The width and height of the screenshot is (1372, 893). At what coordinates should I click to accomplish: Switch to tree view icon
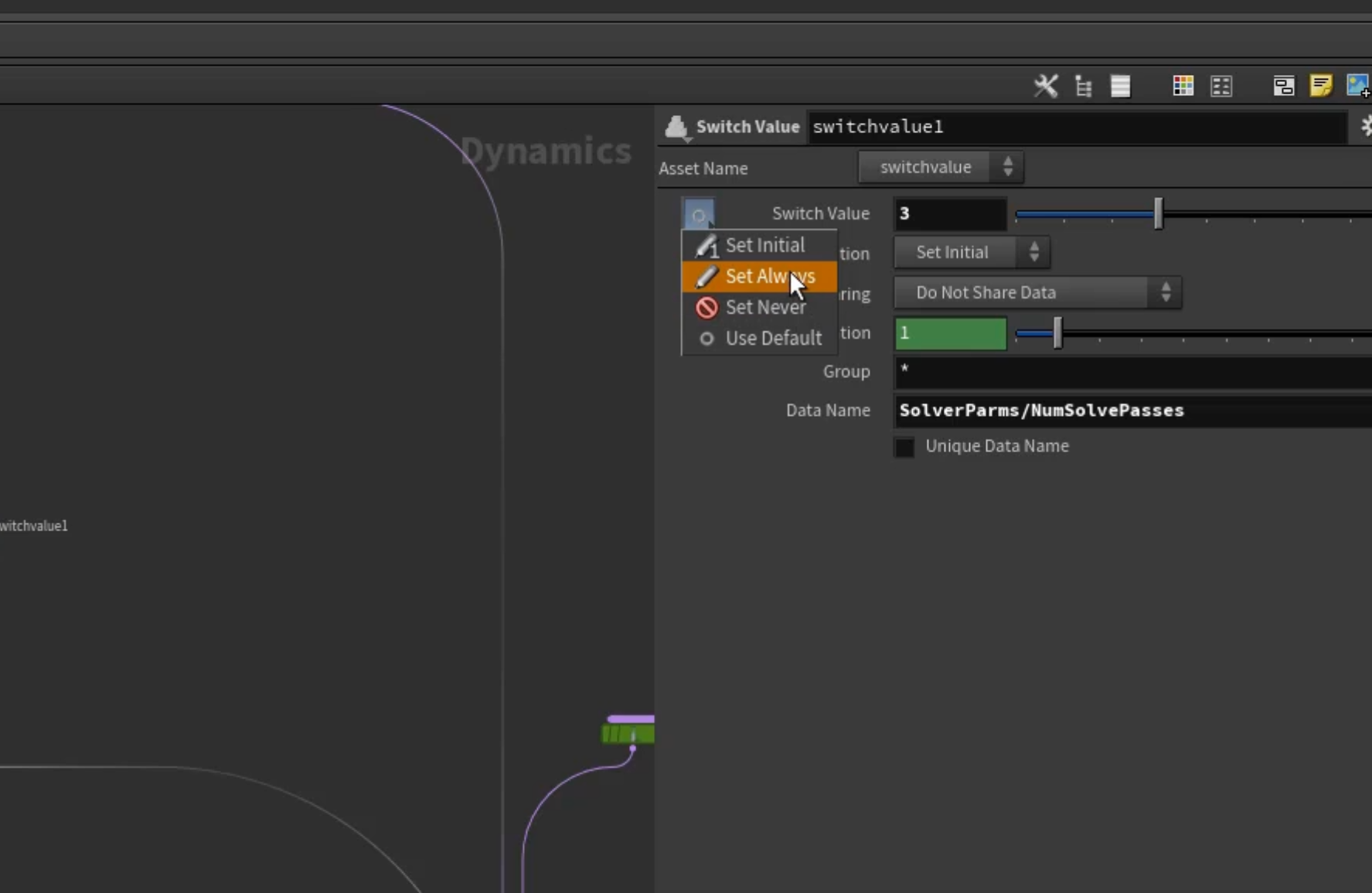[x=1084, y=86]
